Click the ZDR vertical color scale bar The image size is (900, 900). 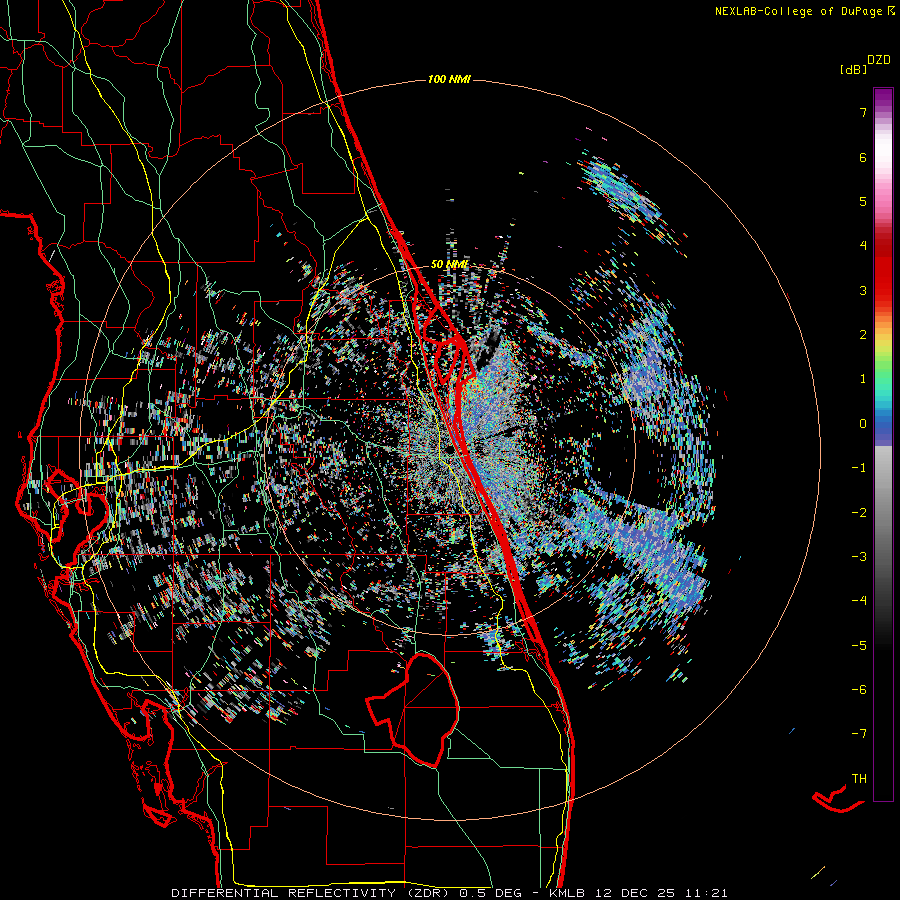pos(883,444)
